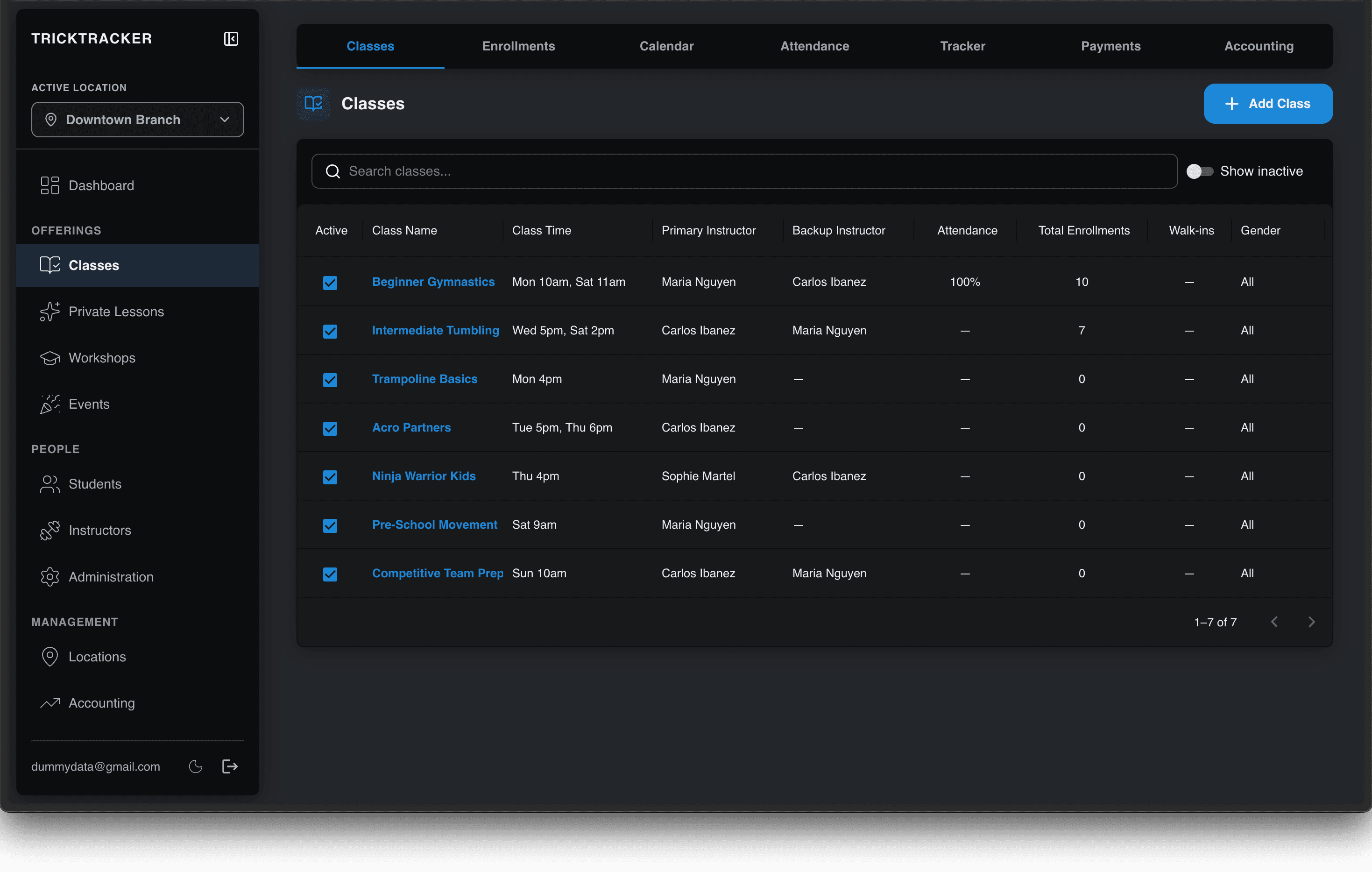
Task: Click the "Tue 5pm, Thu 6pm" class time
Action: (x=562, y=427)
